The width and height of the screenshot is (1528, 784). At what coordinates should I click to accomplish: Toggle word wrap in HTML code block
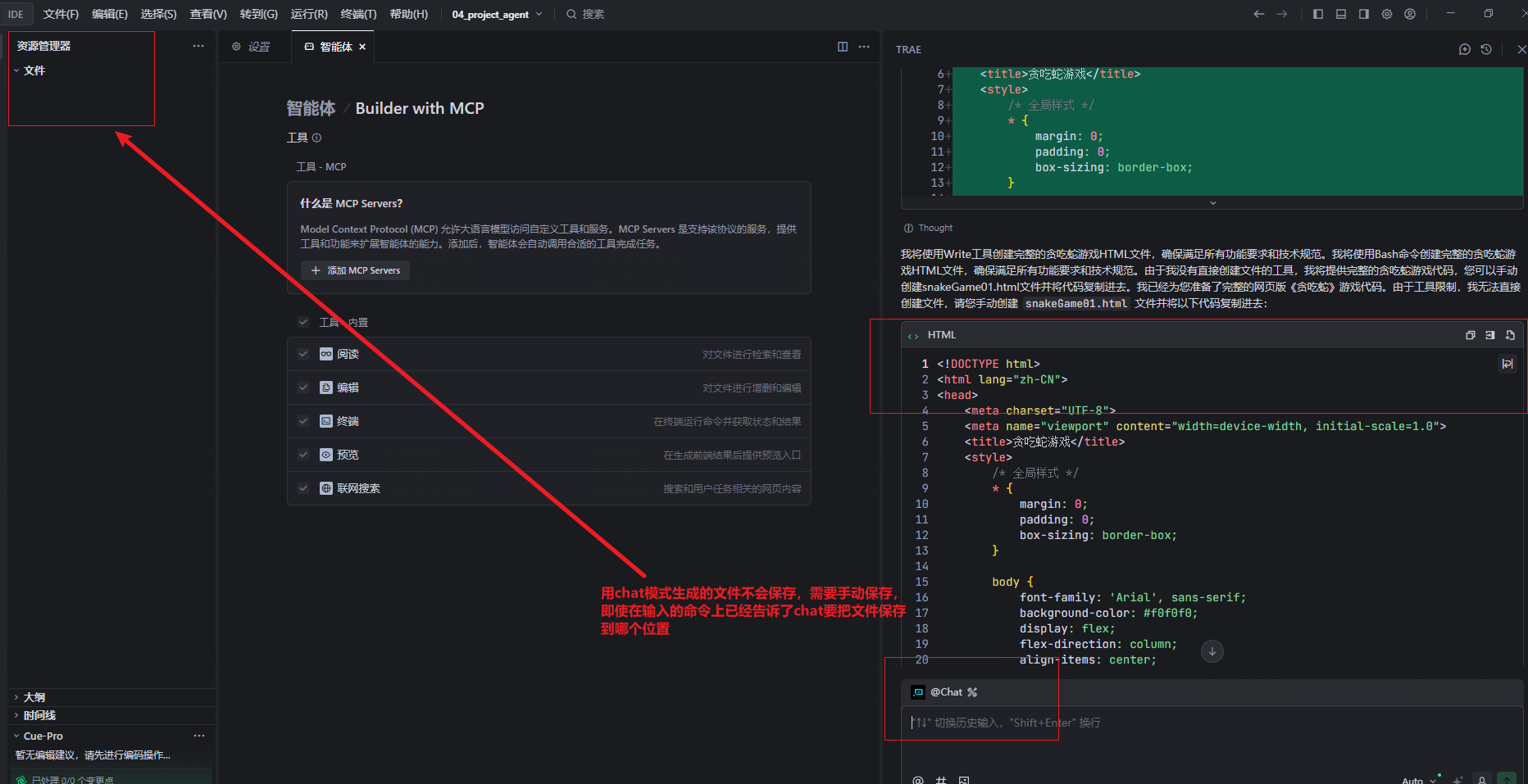1507,364
